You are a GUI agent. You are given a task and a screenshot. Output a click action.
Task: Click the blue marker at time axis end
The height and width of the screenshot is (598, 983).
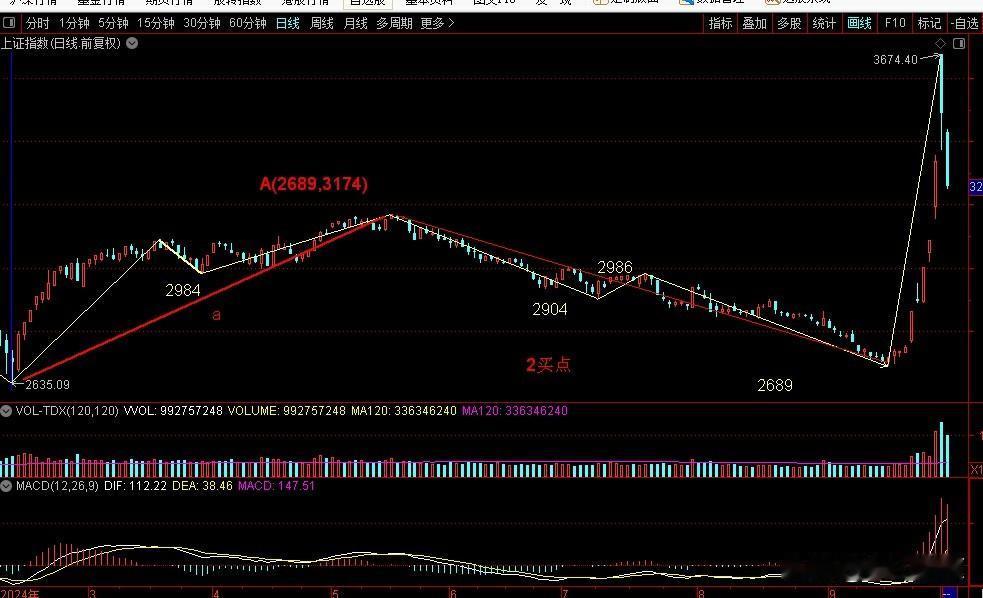(x=947, y=593)
